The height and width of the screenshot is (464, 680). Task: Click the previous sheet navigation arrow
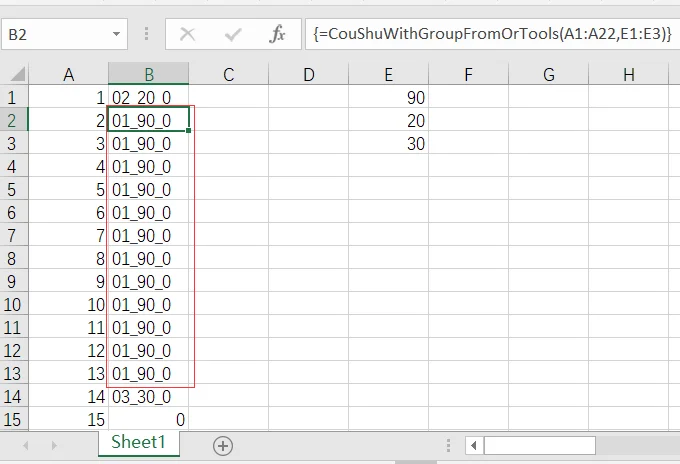[26, 445]
